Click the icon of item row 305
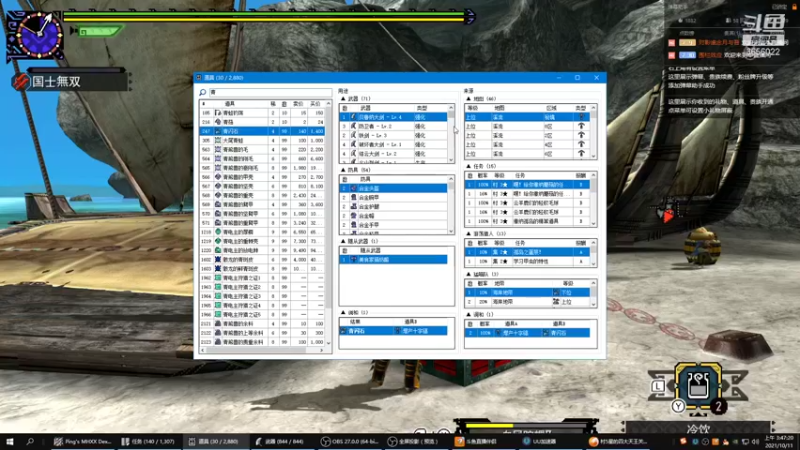The width and height of the screenshot is (800, 450). (218, 140)
